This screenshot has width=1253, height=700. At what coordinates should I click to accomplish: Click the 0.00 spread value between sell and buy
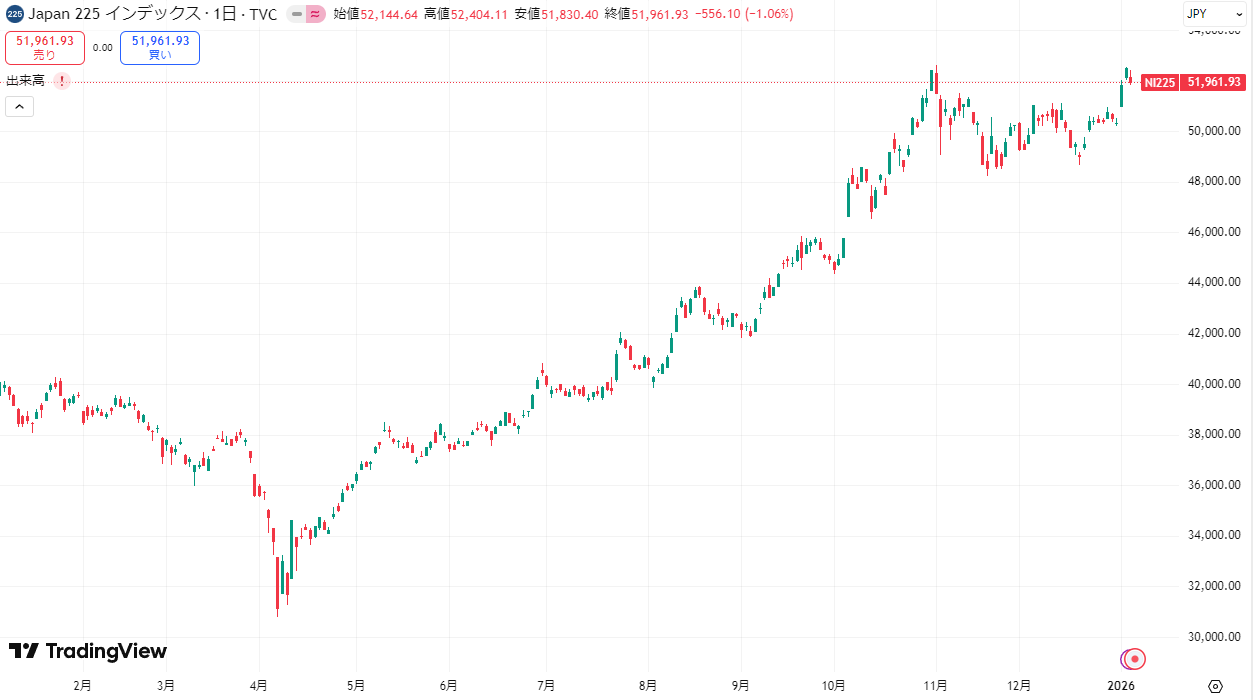pyautogui.click(x=102, y=47)
